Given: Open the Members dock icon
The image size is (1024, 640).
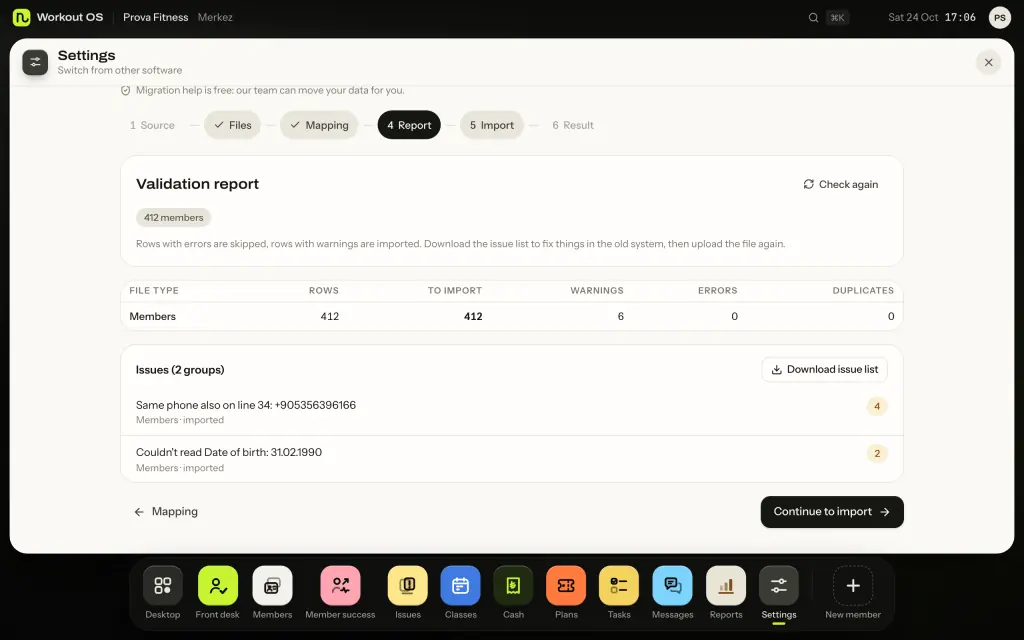Looking at the screenshot, I should pos(272,585).
